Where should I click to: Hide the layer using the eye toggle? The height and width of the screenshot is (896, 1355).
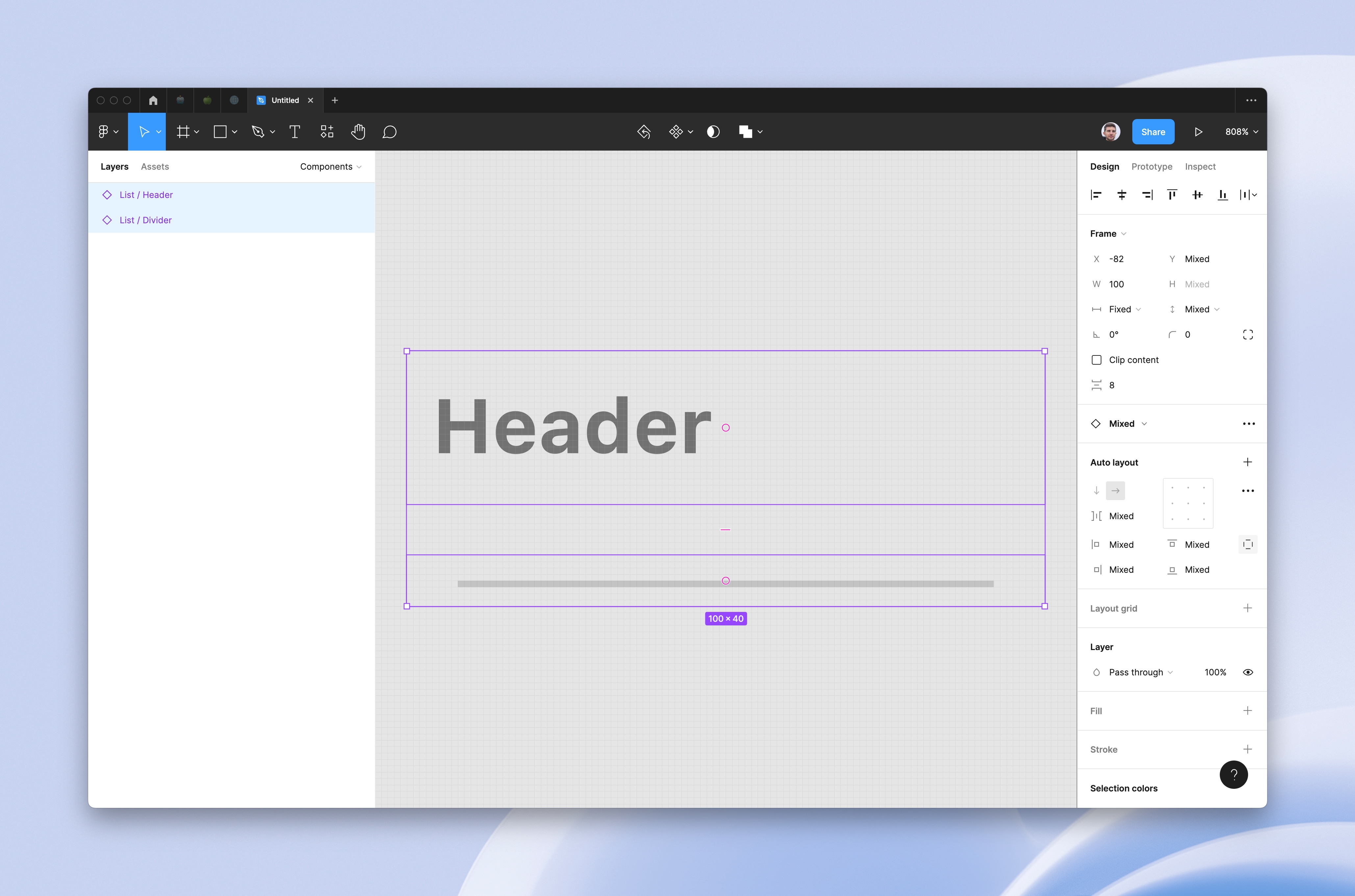(1247, 672)
